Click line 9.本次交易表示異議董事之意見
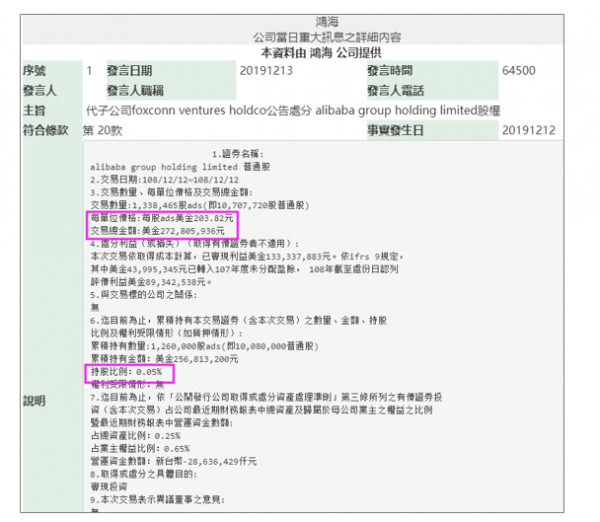600x522 pixels. click(x=157, y=500)
